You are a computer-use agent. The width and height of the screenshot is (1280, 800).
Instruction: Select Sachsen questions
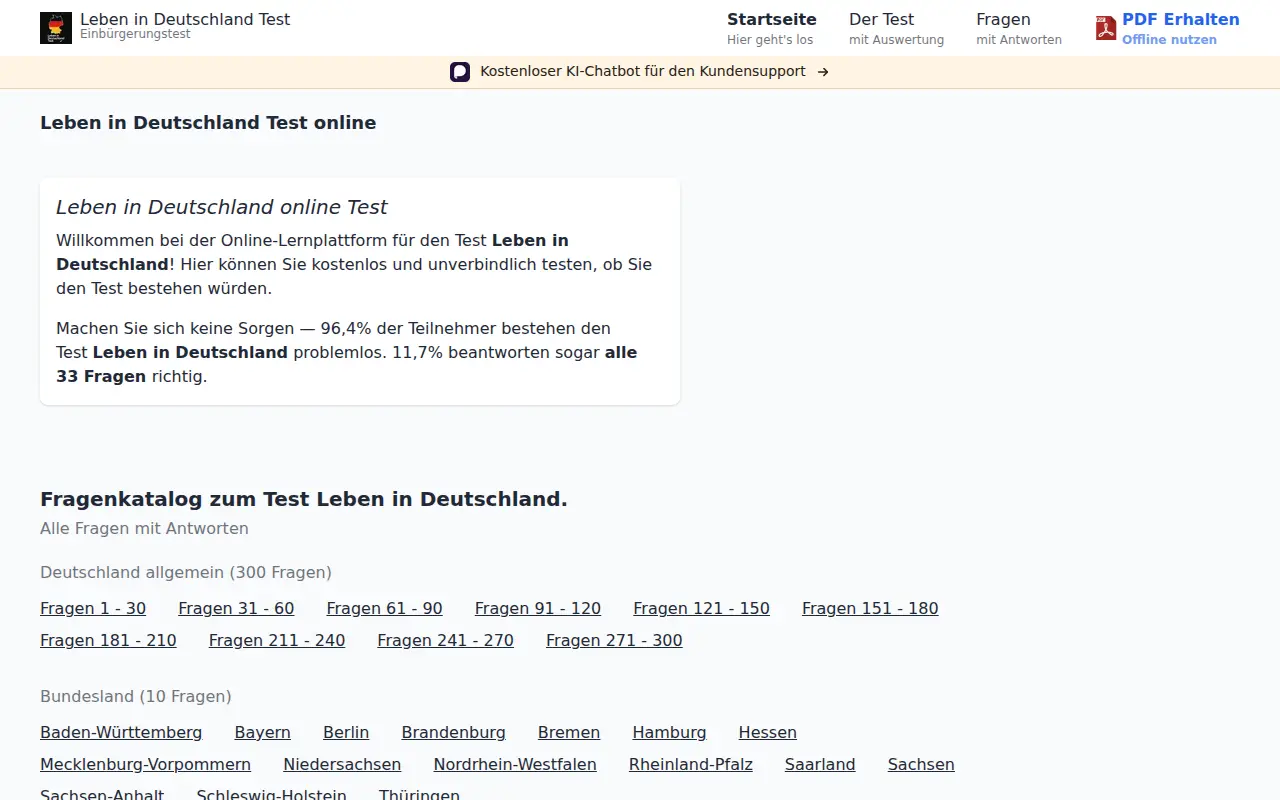[921, 765]
